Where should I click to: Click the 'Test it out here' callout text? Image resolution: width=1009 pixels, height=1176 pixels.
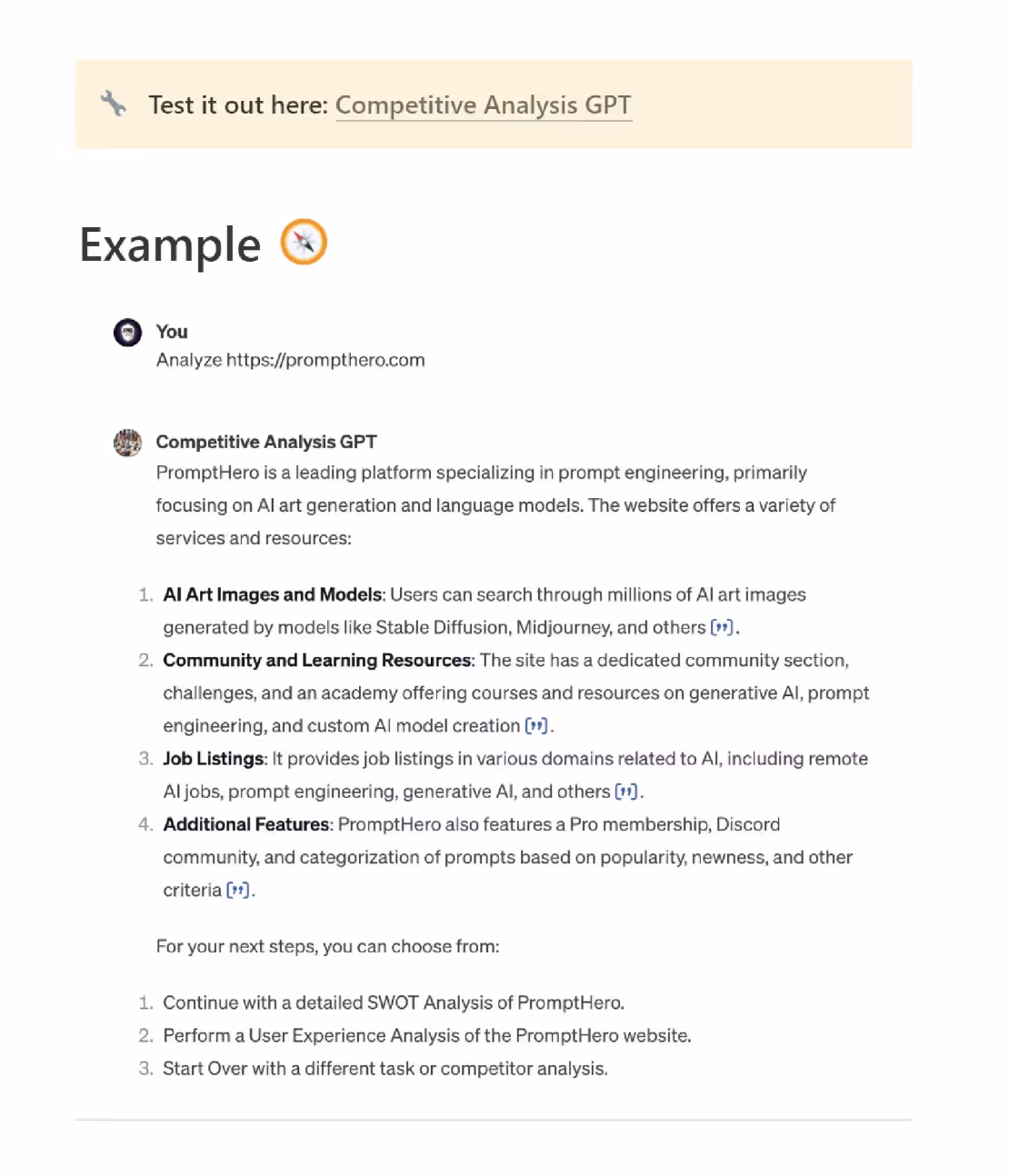(238, 105)
